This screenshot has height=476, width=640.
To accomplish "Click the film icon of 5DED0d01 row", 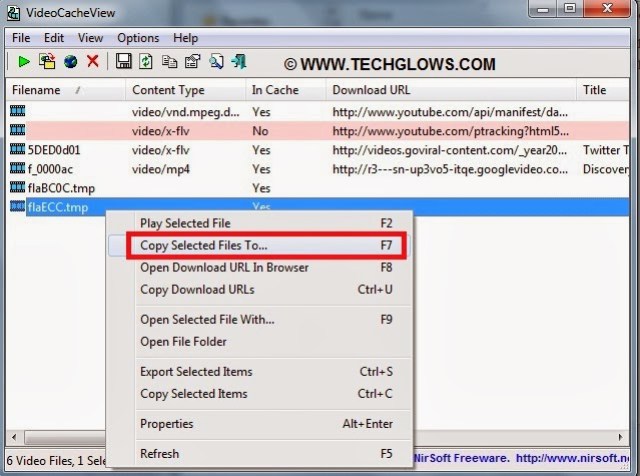I will 18,149.
